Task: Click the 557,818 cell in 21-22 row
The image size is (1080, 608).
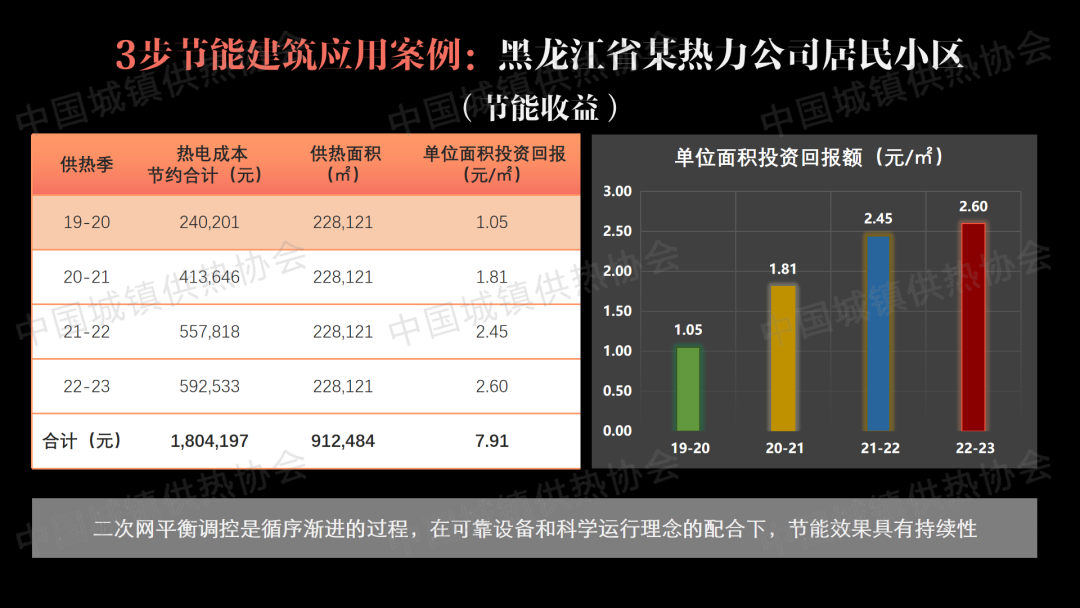Action: point(210,332)
